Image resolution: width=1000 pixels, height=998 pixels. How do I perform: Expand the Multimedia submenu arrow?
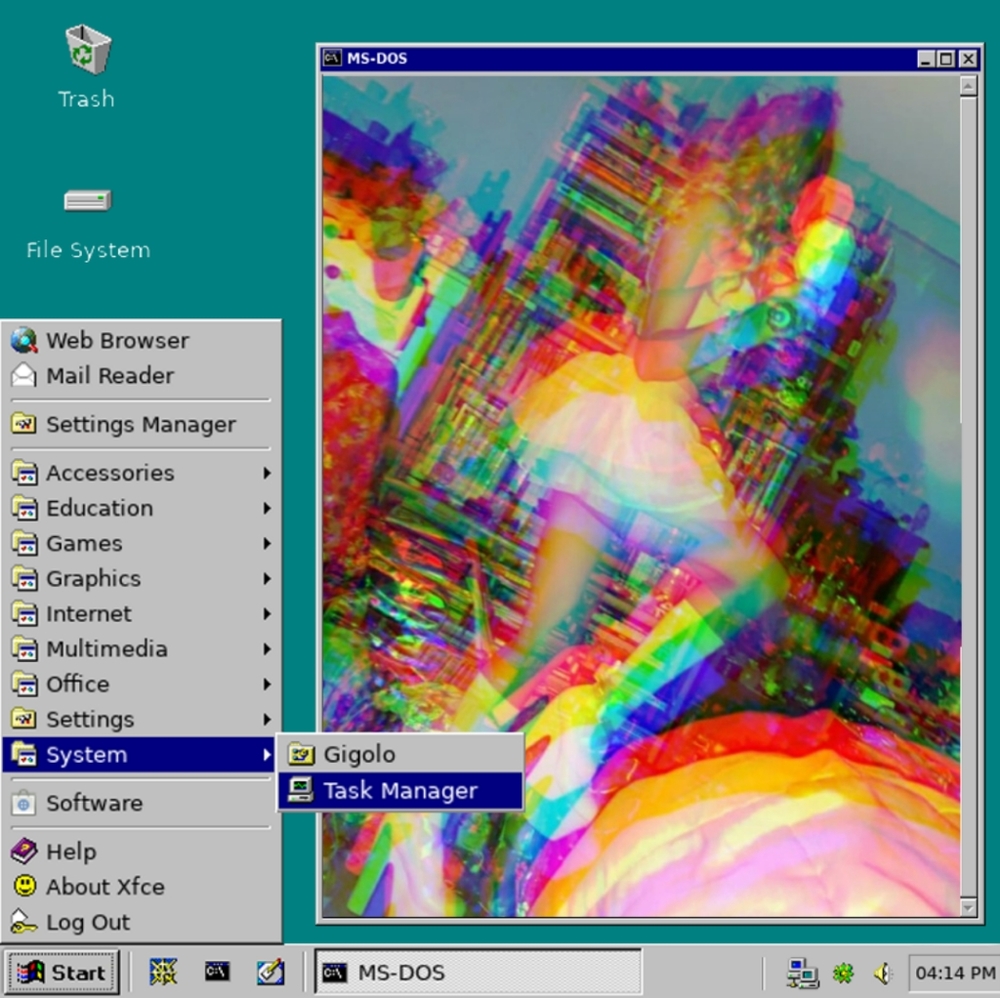coord(267,649)
